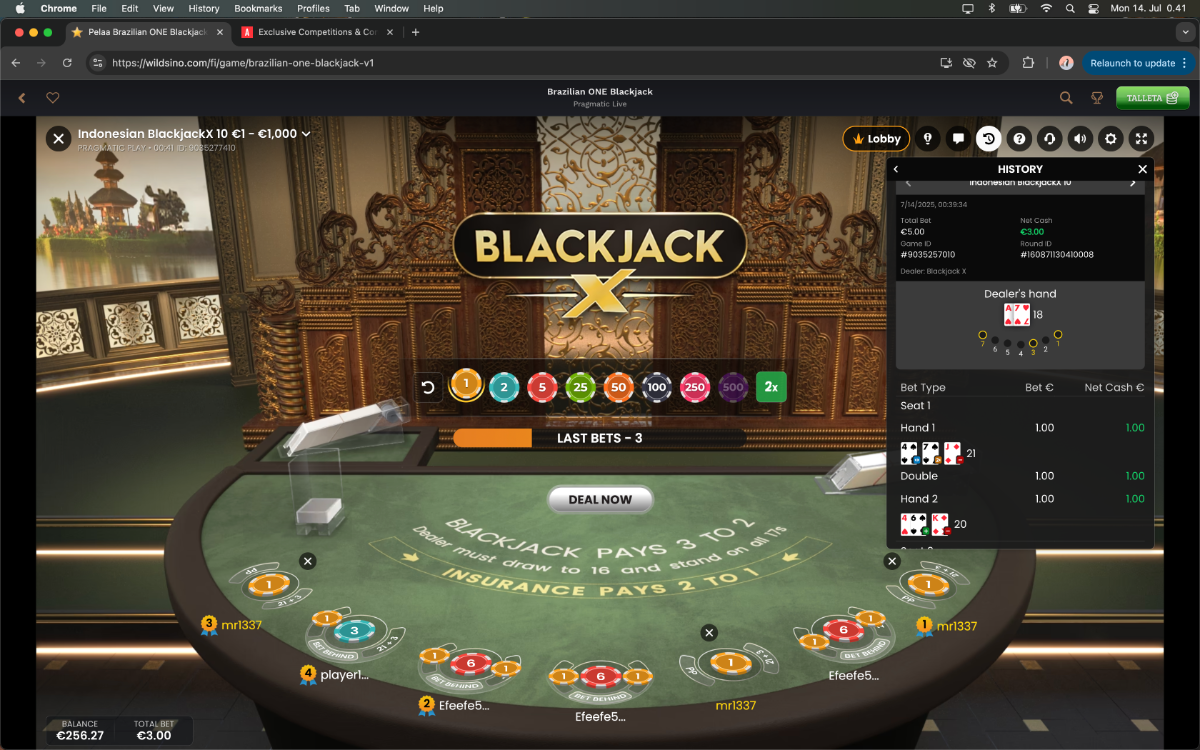Open the live chat speech-bubble icon
This screenshot has height=750, width=1200.
click(x=958, y=139)
